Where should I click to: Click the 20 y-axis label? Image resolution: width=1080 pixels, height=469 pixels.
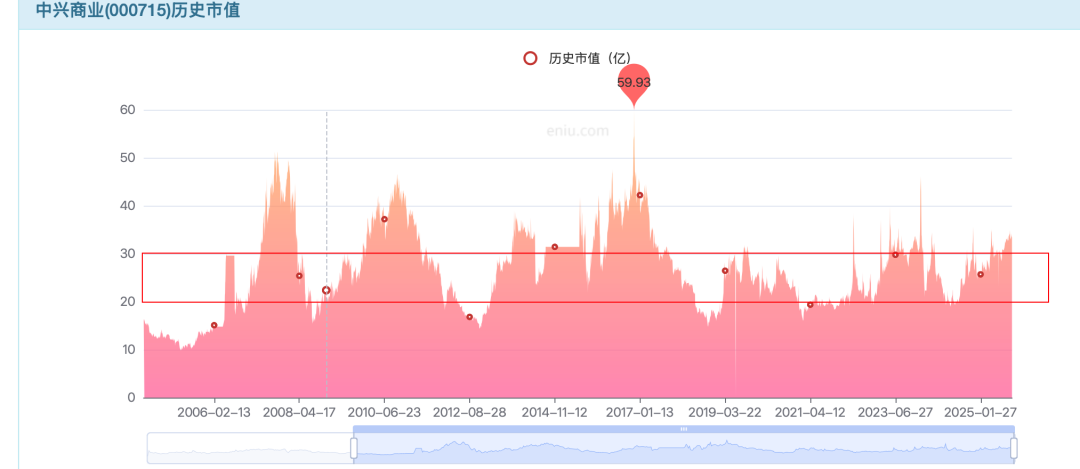(128, 302)
